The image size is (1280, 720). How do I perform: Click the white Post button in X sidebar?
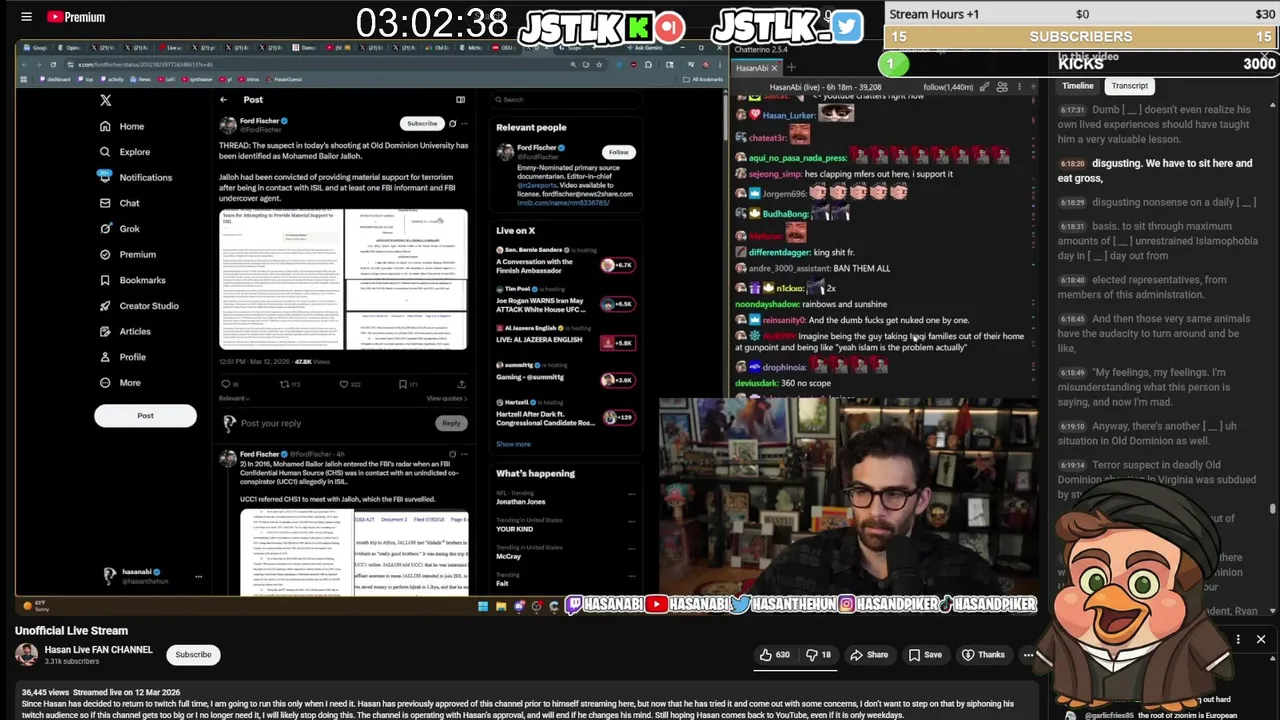pyautogui.click(x=145, y=416)
